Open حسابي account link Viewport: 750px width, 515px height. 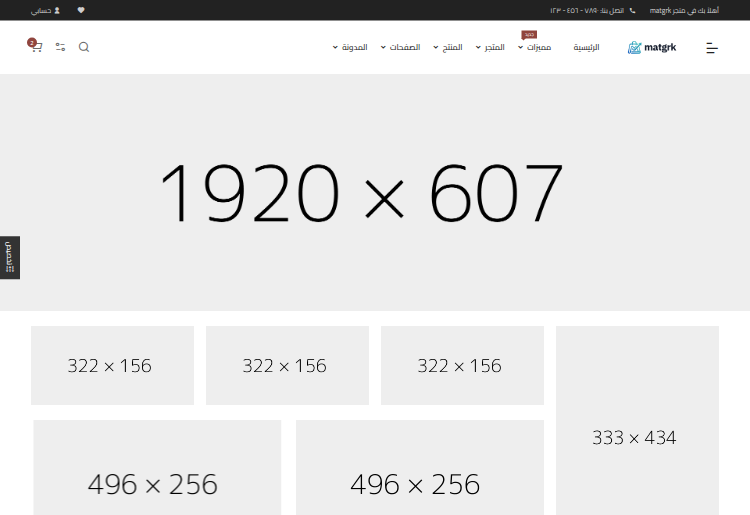pyautogui.click(x=45, y=11)
